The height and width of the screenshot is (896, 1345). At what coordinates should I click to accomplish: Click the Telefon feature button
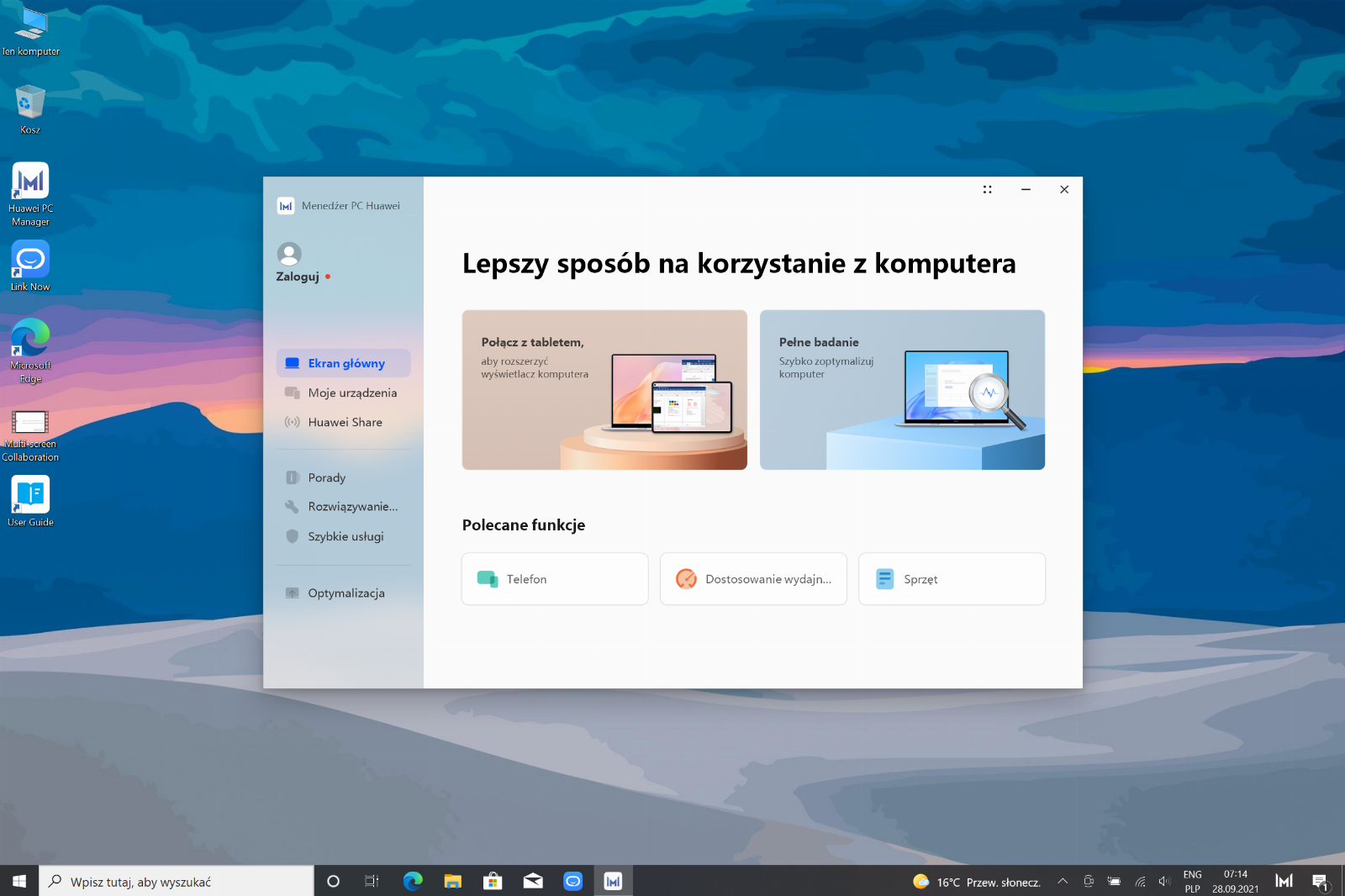coord(555,579)
